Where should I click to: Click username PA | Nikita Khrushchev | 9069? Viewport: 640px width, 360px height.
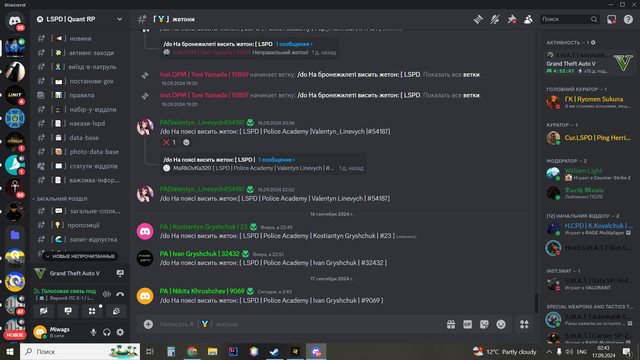tap(202, 291)
